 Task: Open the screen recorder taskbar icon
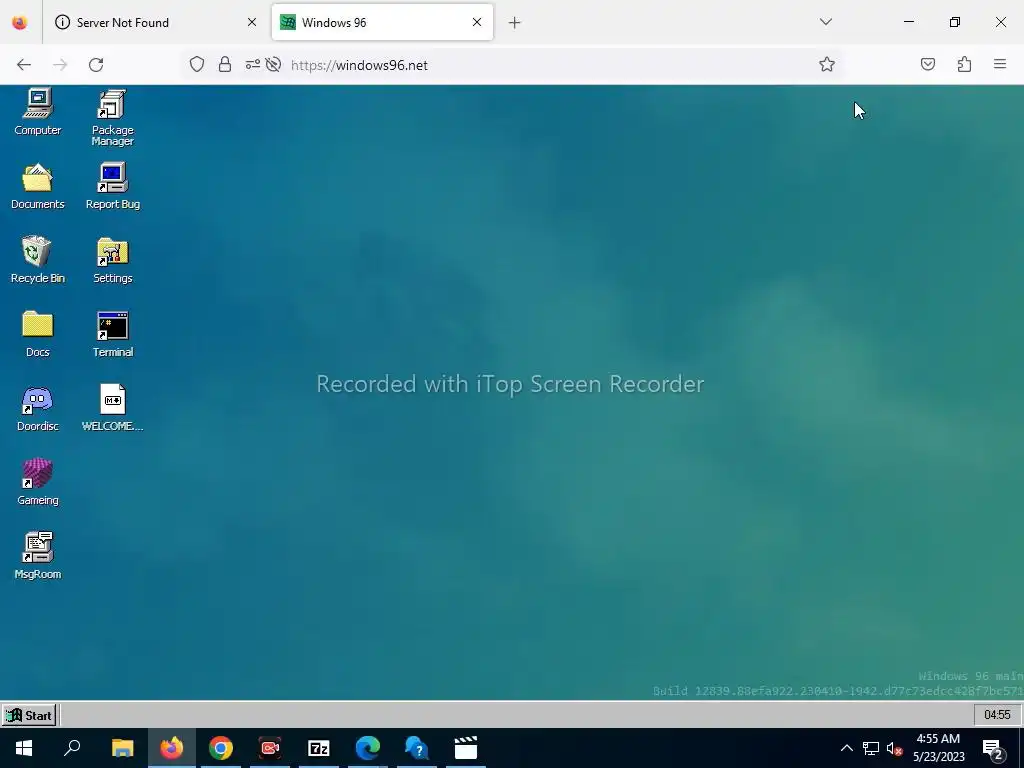(270, 748)
